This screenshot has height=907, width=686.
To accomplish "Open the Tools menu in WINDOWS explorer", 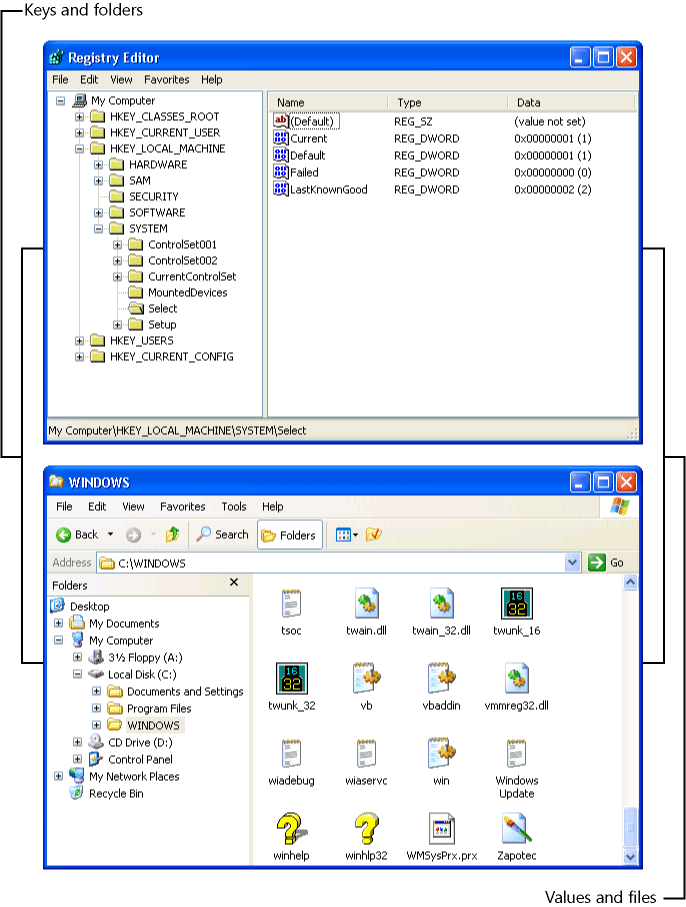I will click(x=233, y=507).
